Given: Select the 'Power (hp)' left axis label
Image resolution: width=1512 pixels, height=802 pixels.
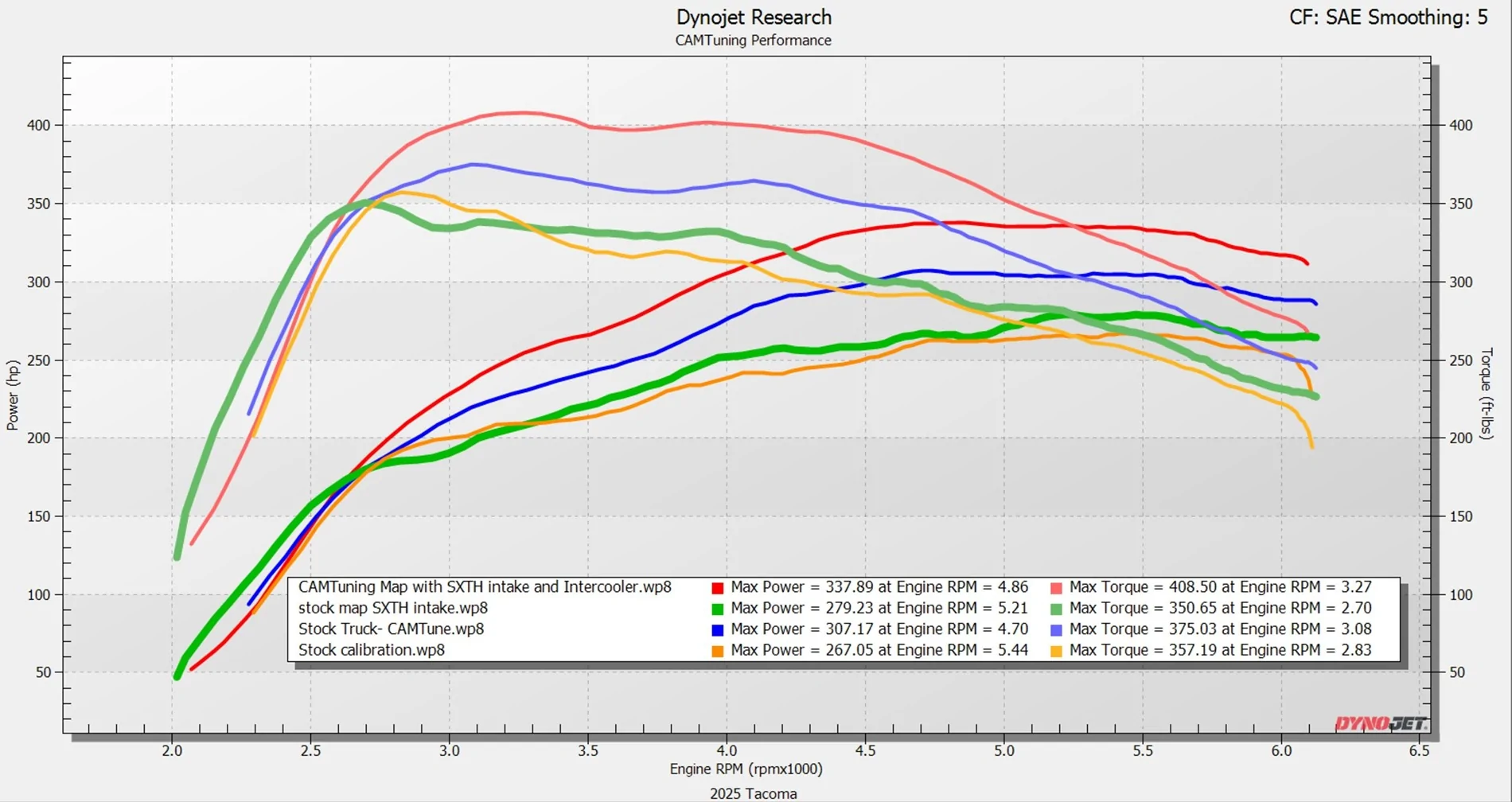Looking at the screenshot, I should 13,395.
